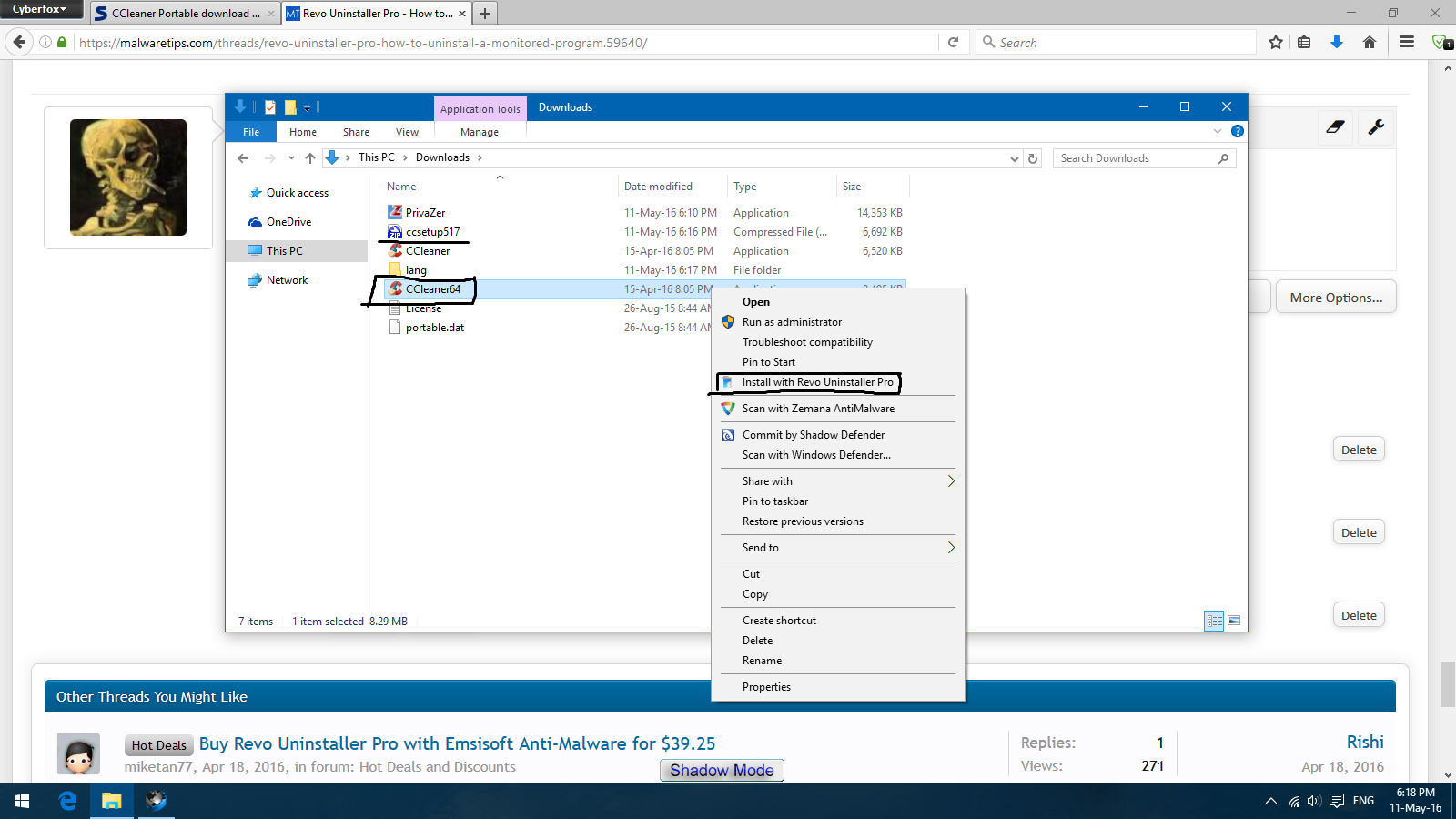Reload the current page
The image size is (1456, 819).
pos(953,42)
